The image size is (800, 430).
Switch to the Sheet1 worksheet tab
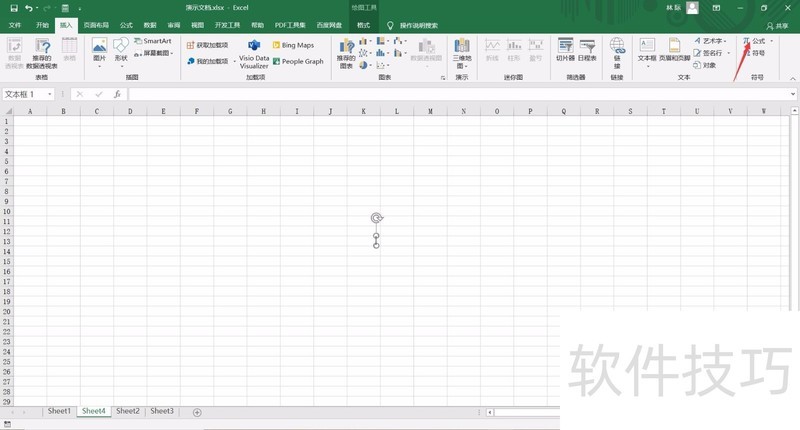(59, 411)
